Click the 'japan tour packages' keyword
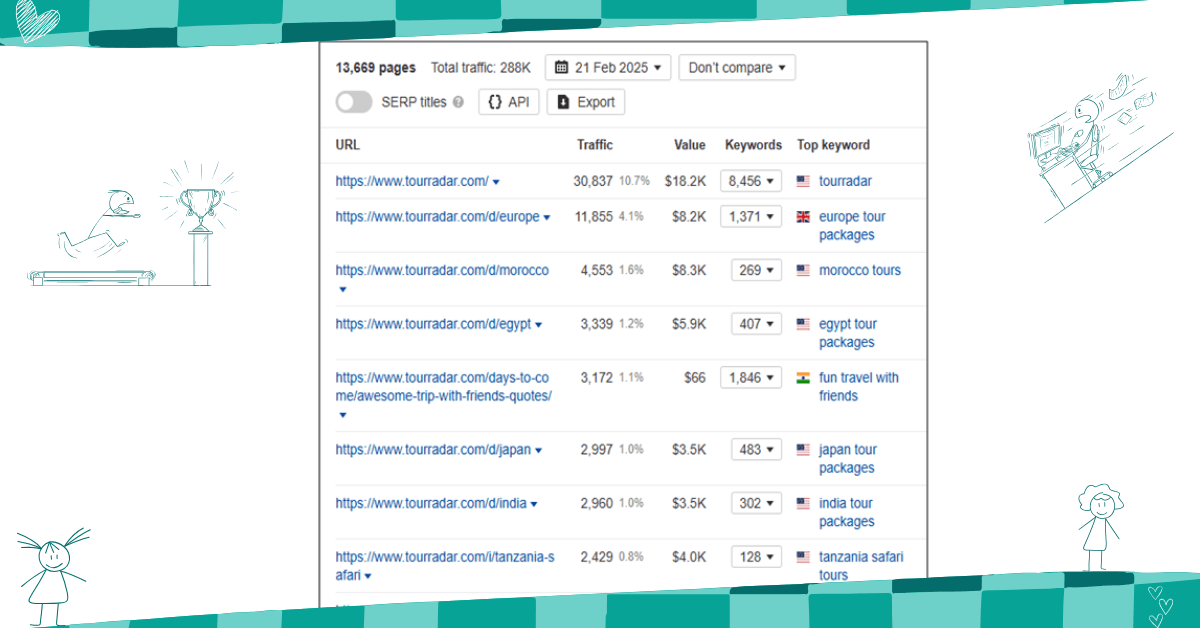The width and height of the screenshot is (1200, 628). click(x=848, y=459)
